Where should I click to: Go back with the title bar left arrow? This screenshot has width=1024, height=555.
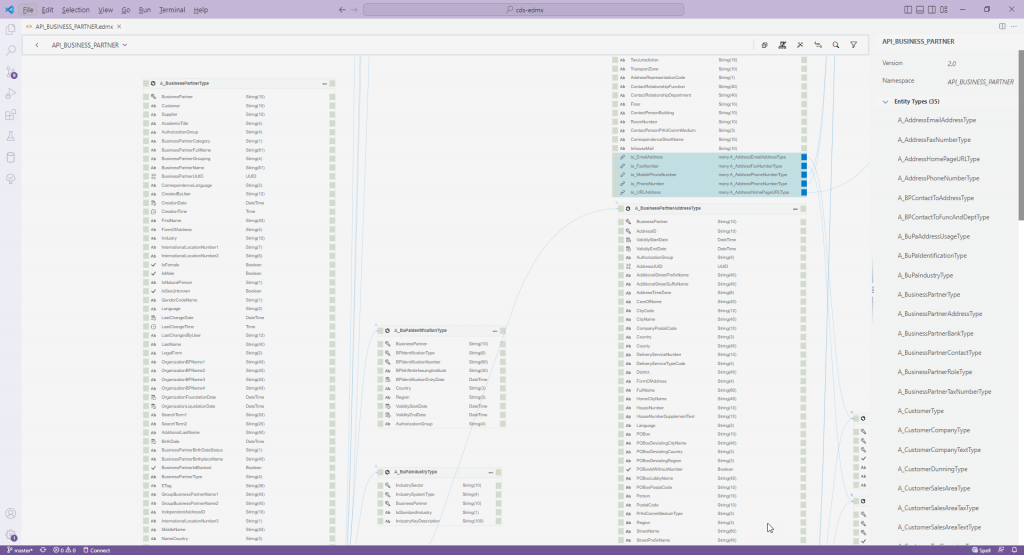(x=342, y=10)
